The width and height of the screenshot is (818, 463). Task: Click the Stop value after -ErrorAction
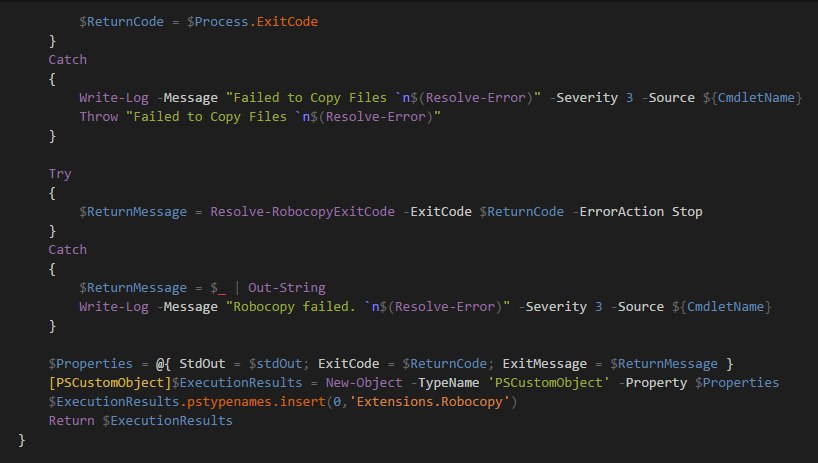(687, 211)
